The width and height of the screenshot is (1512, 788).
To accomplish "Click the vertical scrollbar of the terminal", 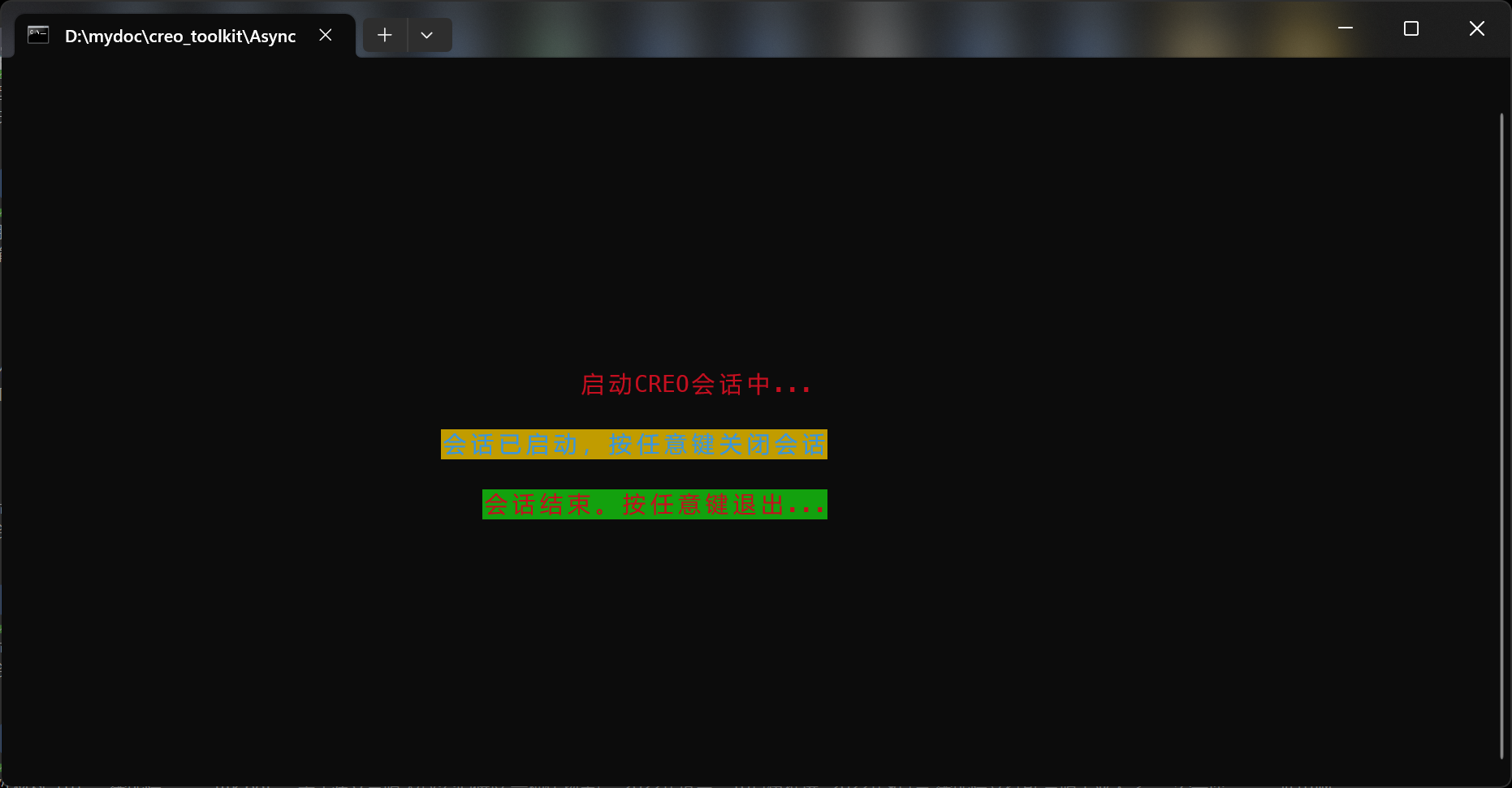I will coord(1501,437).
